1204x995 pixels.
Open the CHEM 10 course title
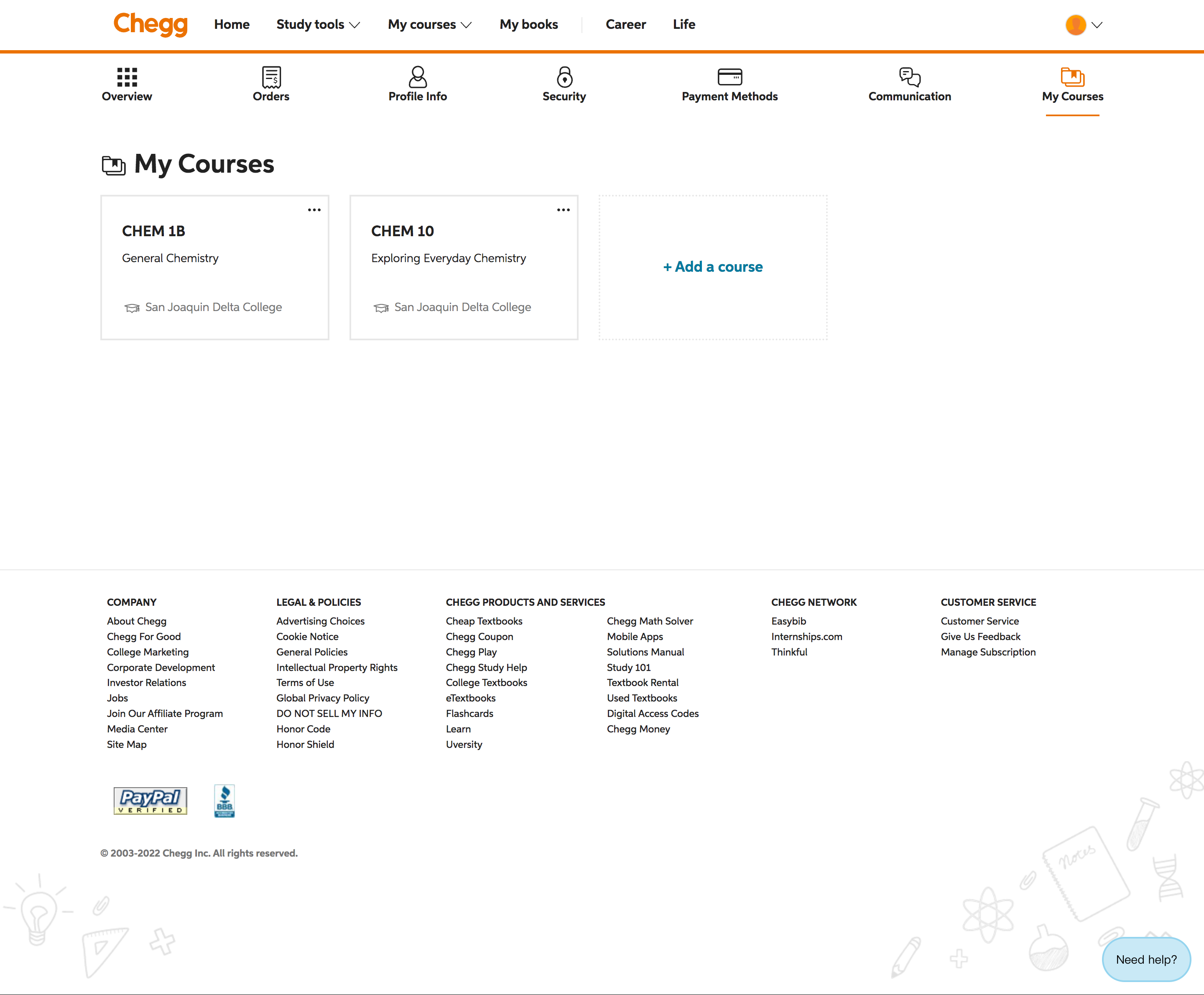pos(402,231)
